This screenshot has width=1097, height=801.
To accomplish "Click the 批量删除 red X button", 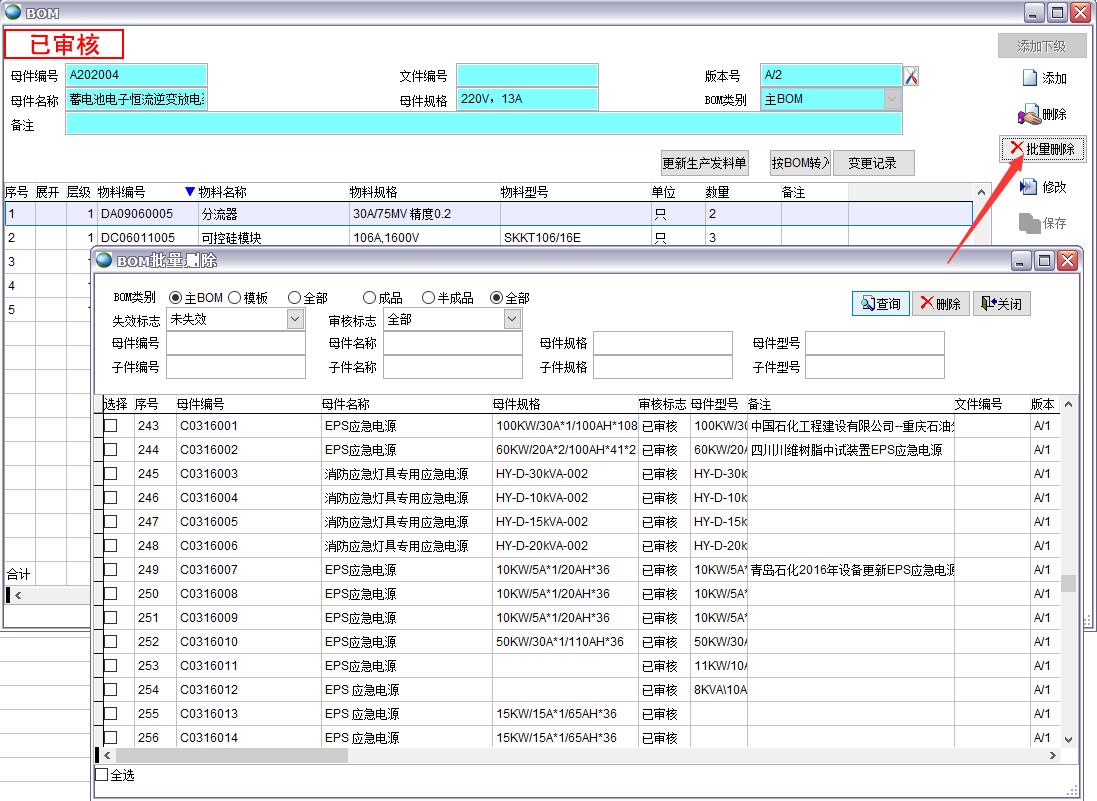I will [1042, 149].
